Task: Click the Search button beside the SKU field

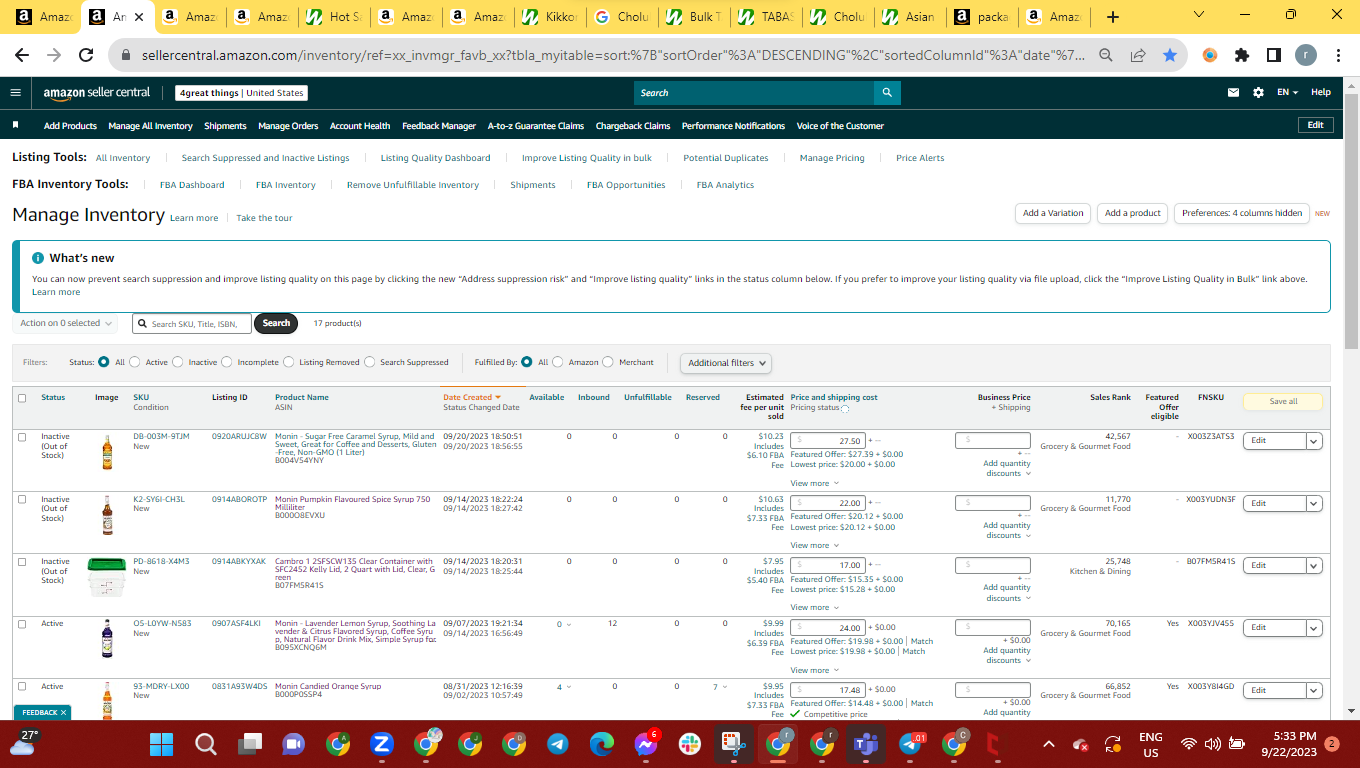Action: tap(276, 323)
